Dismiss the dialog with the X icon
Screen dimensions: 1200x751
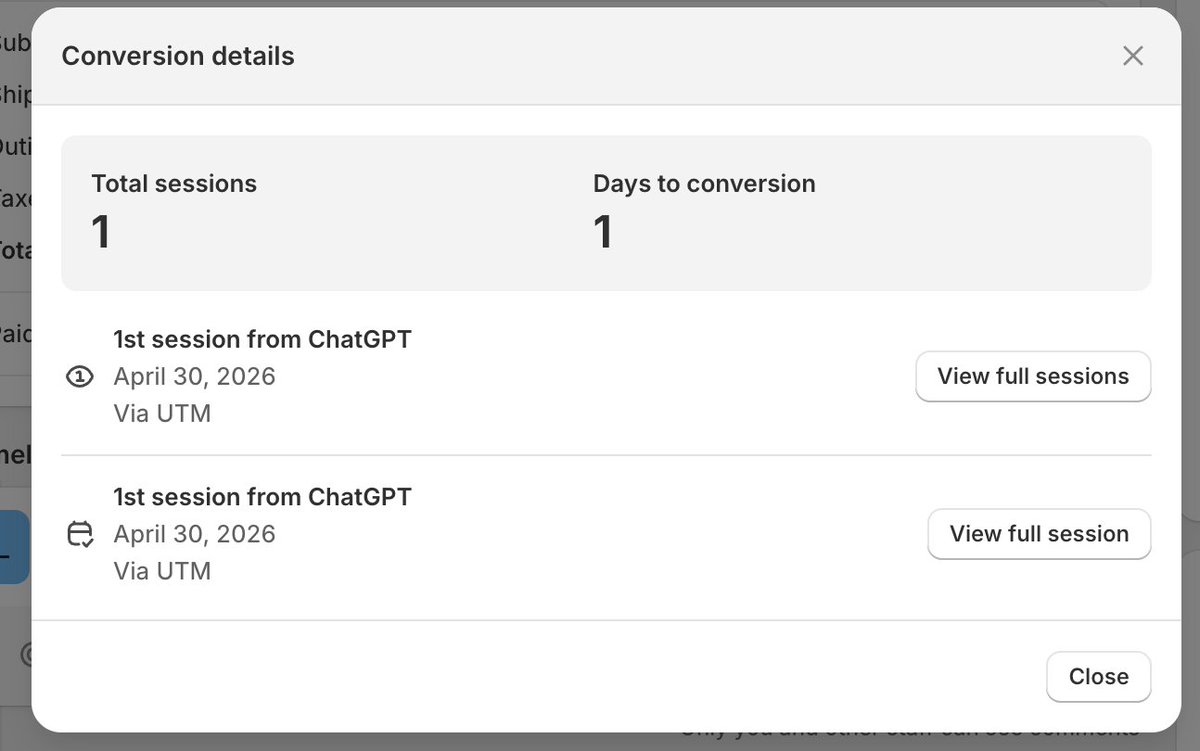pyautogui.click(x=1132, y=56)
